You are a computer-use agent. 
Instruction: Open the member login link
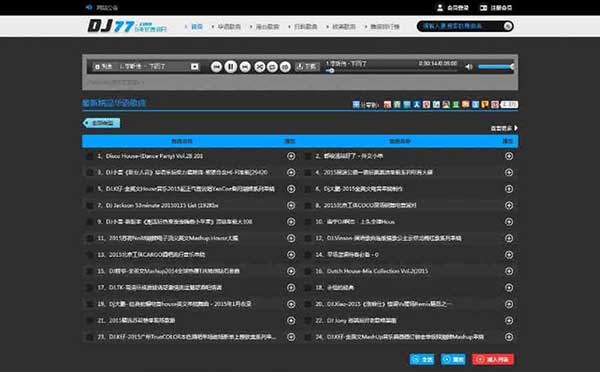(x=453, y=8)
